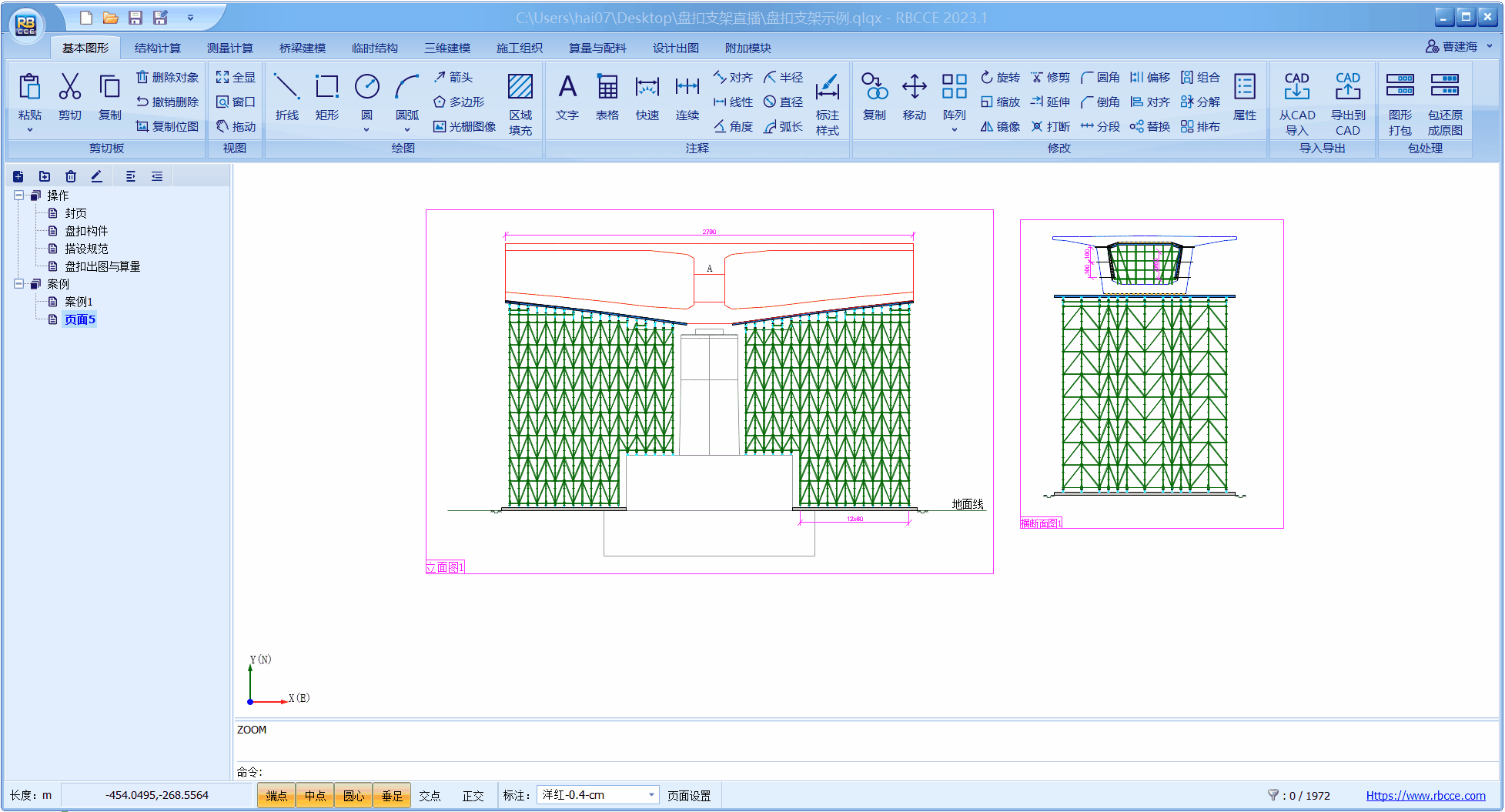Select 盘扣出图与算量 in the tree
The image size is (1505, 812).
102,266
